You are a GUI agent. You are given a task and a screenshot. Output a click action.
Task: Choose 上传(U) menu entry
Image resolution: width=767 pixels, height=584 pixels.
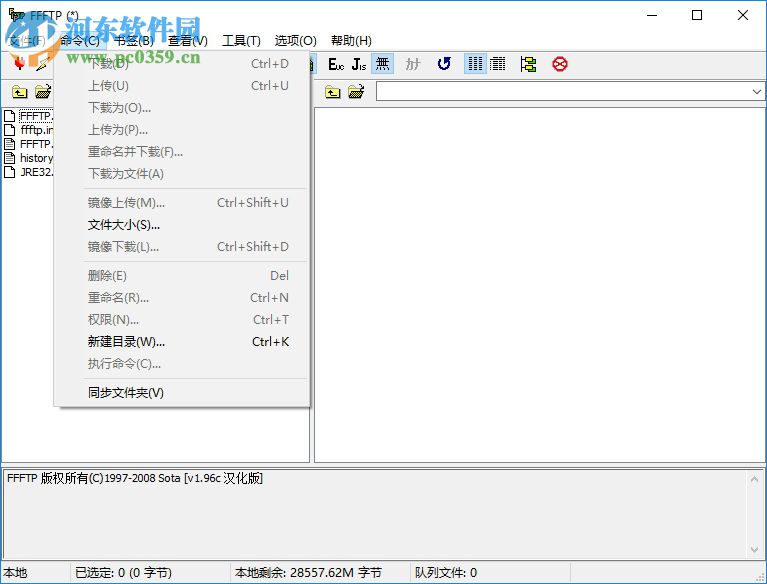tap(182, 86)
